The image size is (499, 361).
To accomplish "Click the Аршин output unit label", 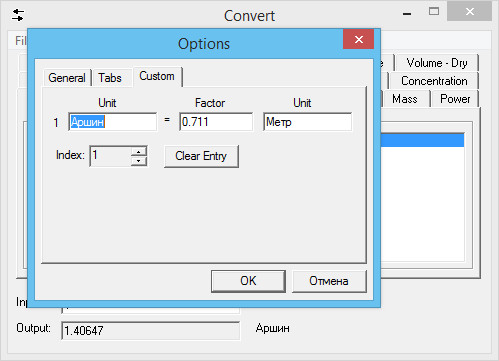I will 273,328.
